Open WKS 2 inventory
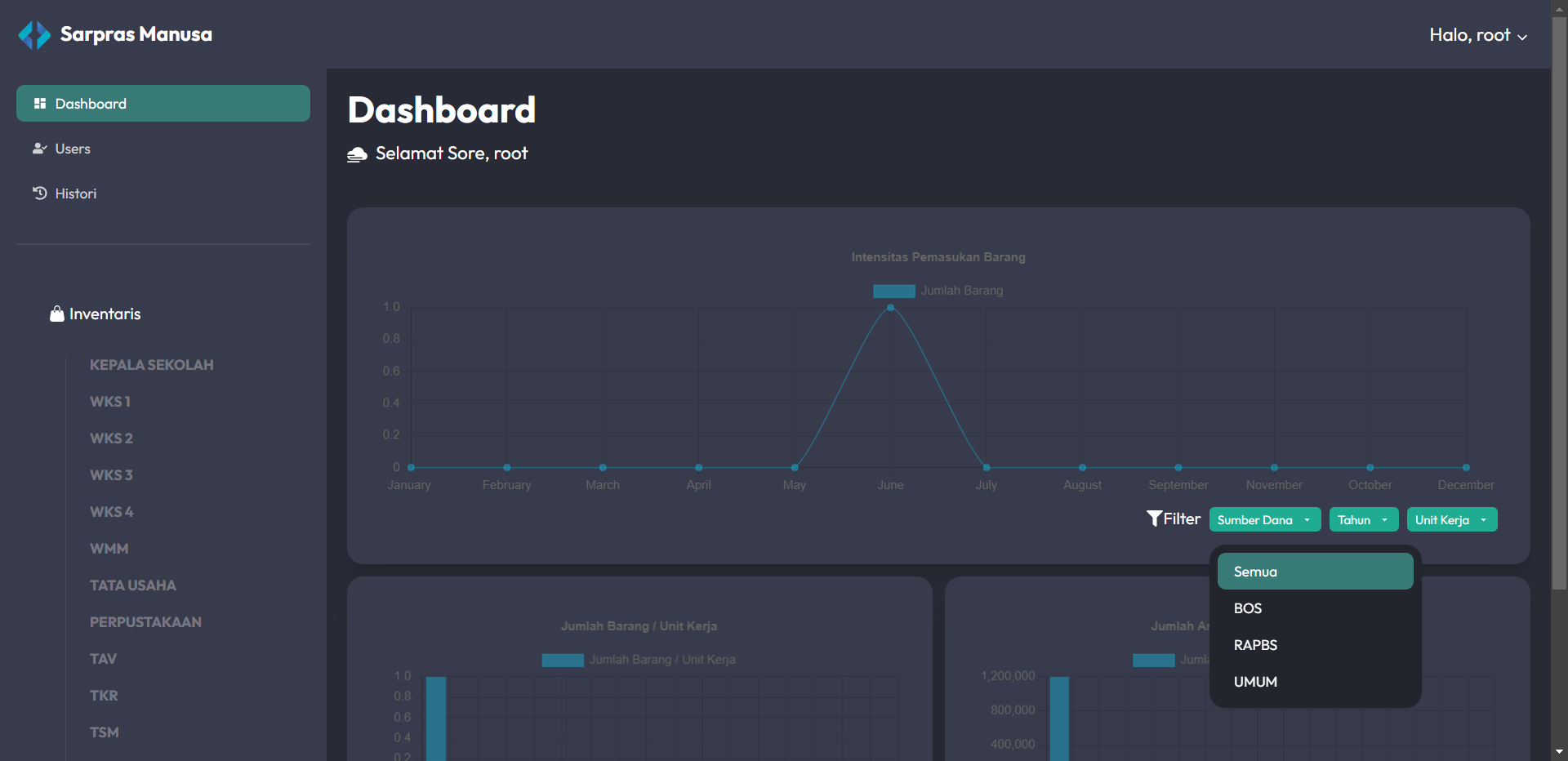 [111, 438]
